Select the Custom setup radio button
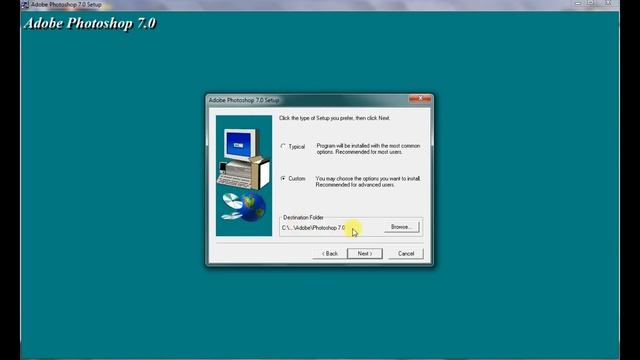 coord(283,179)
